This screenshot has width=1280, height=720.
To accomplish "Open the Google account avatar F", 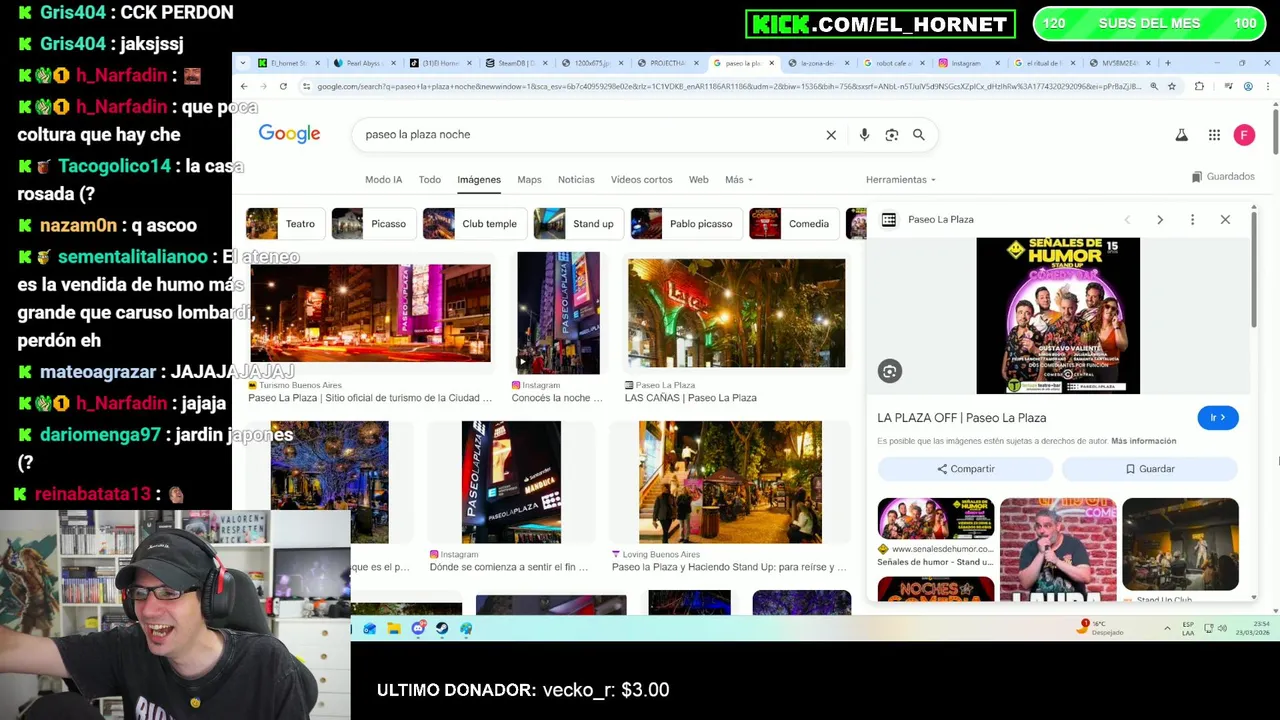I will tap(1244, 135).
